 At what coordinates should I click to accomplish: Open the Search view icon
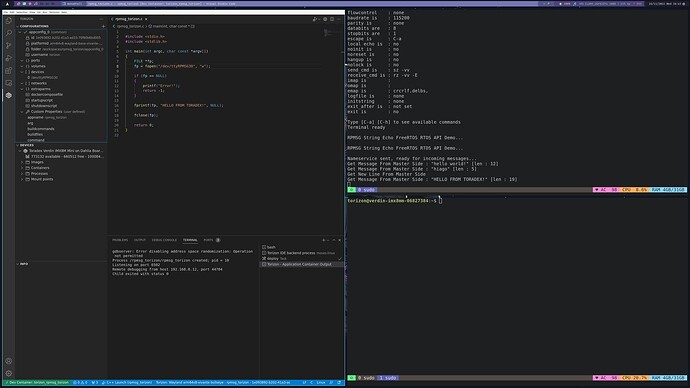point(8,33)
